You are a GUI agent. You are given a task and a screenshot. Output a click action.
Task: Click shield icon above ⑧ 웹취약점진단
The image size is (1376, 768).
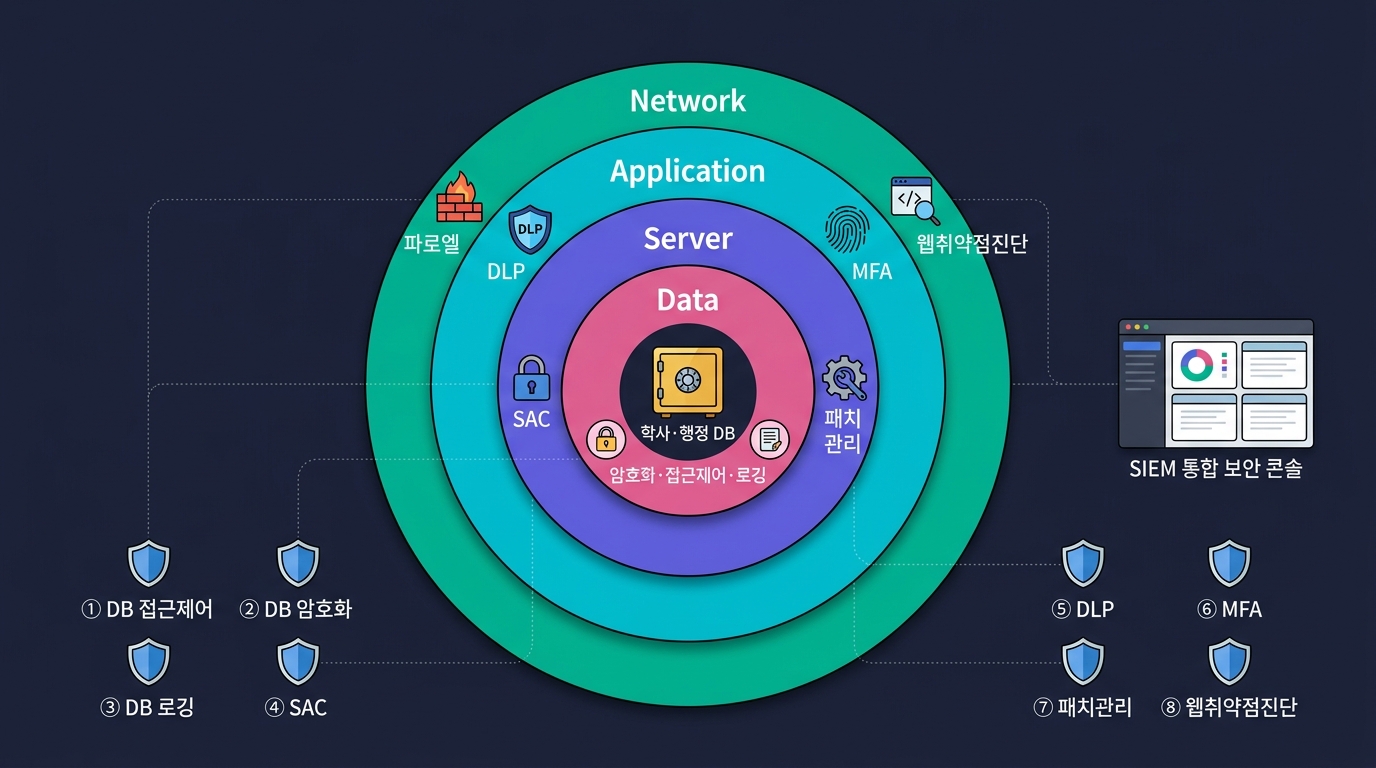click(x=1230, y=662)
